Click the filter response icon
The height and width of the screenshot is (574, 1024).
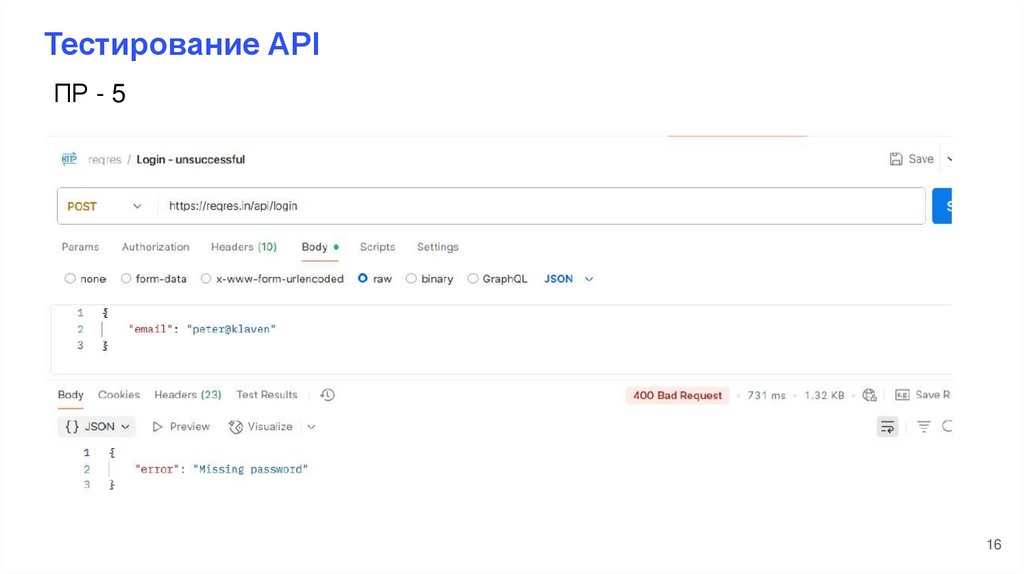click(924, 427)
